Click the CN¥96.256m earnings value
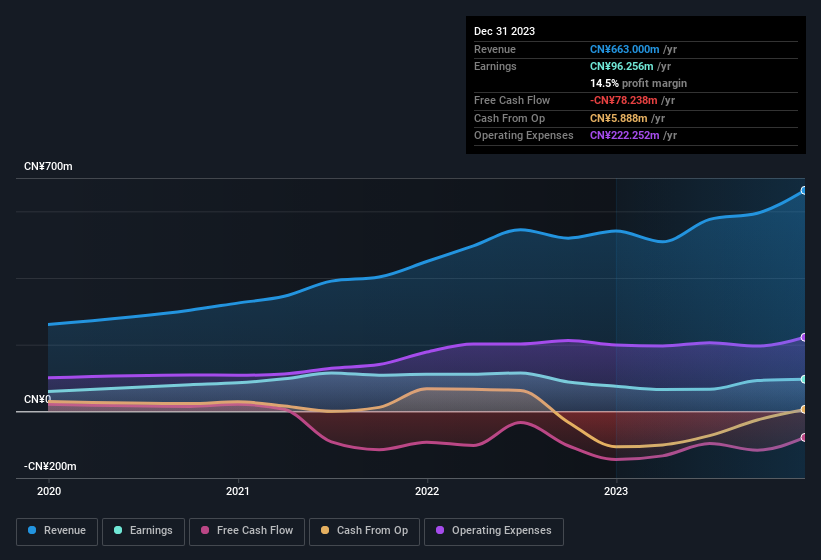This screenshot has width=821, height=560. click(x=622, y=66)
